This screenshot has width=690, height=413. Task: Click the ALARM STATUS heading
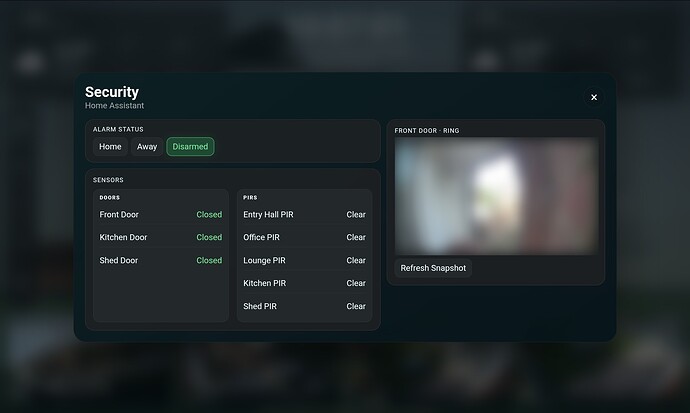pyautogui.click(x=118, y=129)
